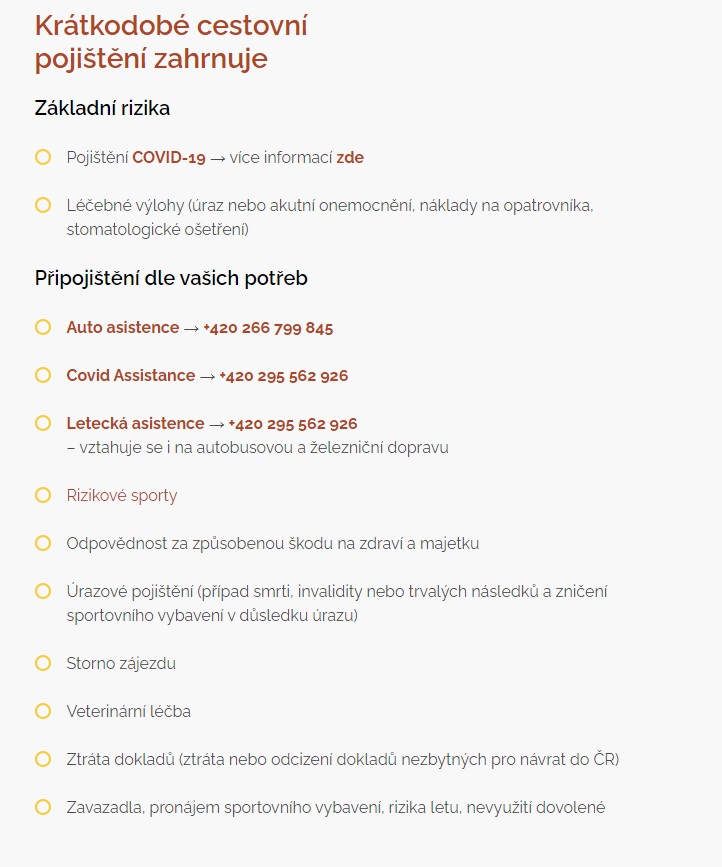Open the Covid Assistance link
This screenshot has height=867, width=722.
click(x=130, y=375)
